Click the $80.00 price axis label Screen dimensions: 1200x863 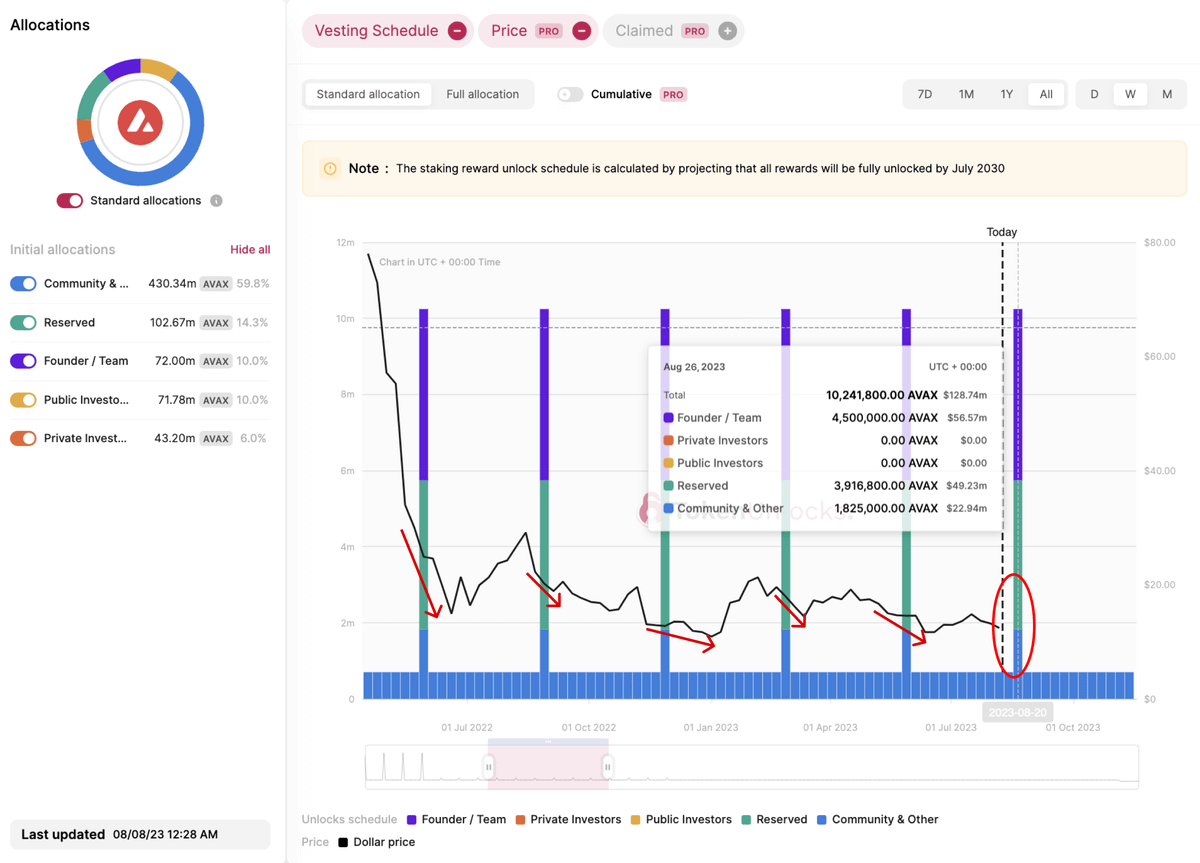[x=1160, y=243]
